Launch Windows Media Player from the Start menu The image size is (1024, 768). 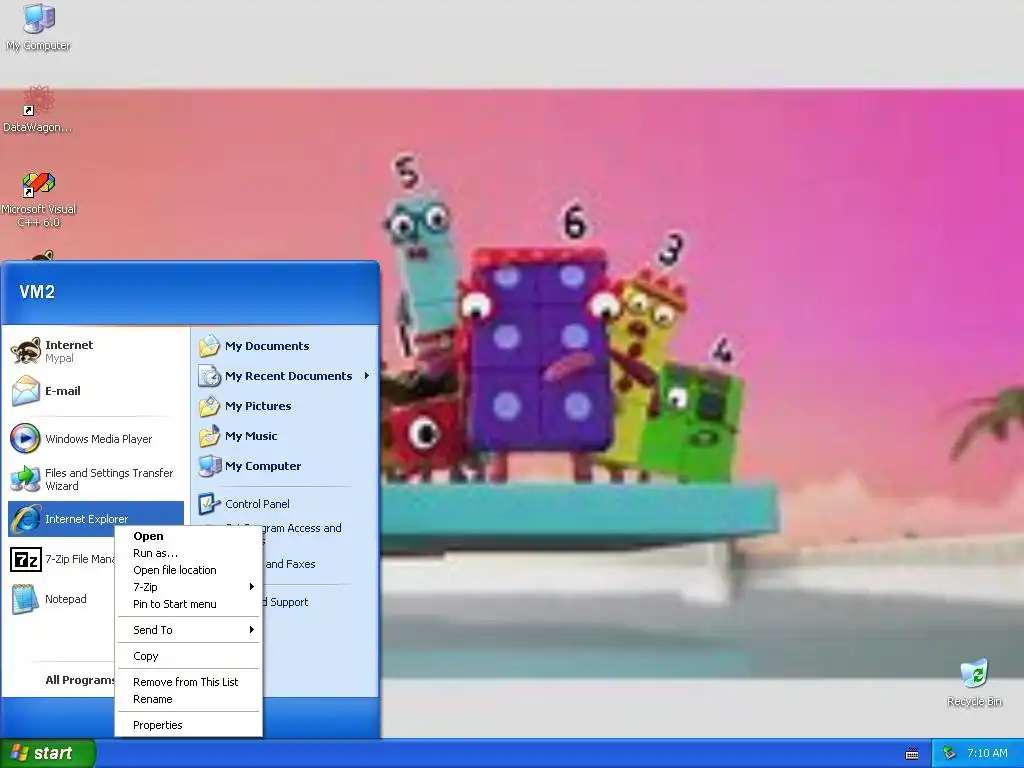tap(95, 439)
